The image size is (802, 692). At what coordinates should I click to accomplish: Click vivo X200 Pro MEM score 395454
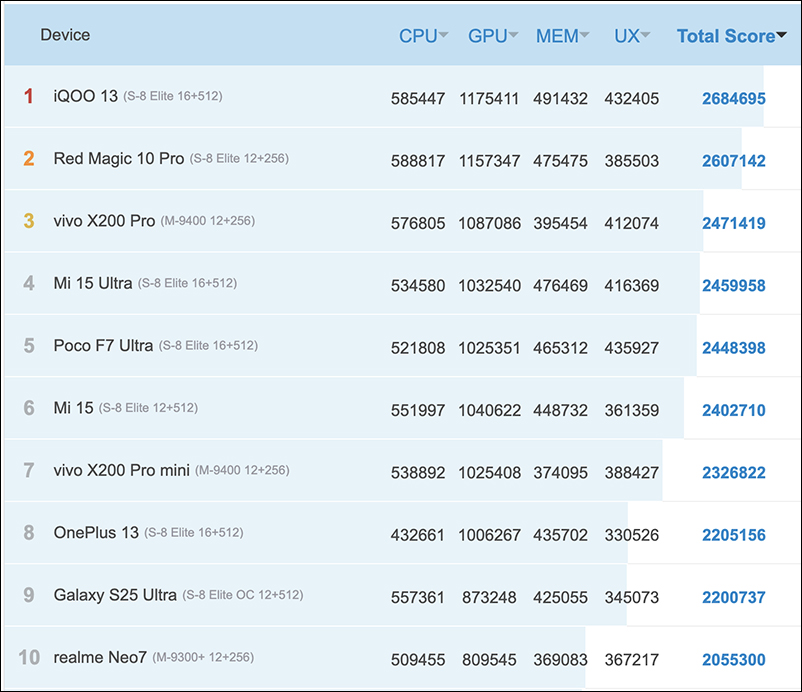coord(560,223)
